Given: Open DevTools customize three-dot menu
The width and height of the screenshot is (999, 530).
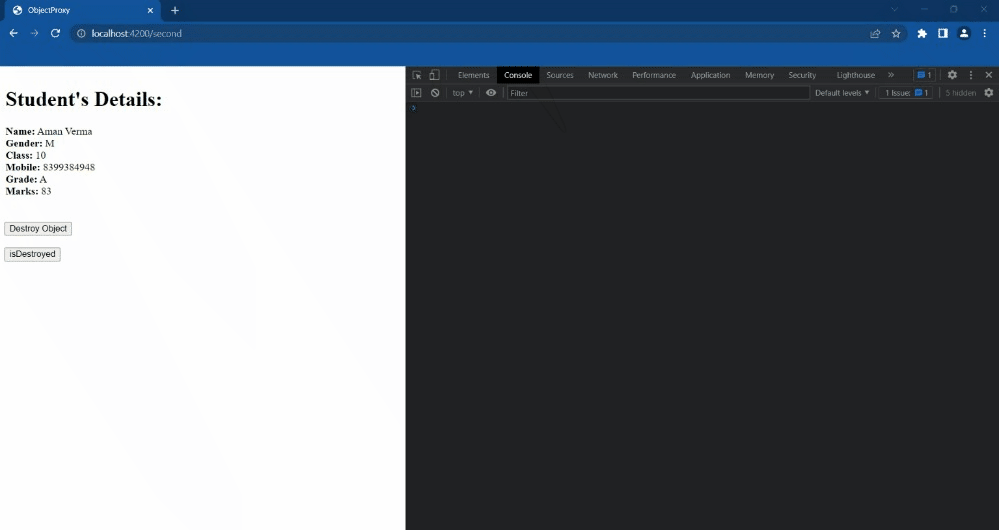Looking at the screenshot, I should (x=971, y=75).
